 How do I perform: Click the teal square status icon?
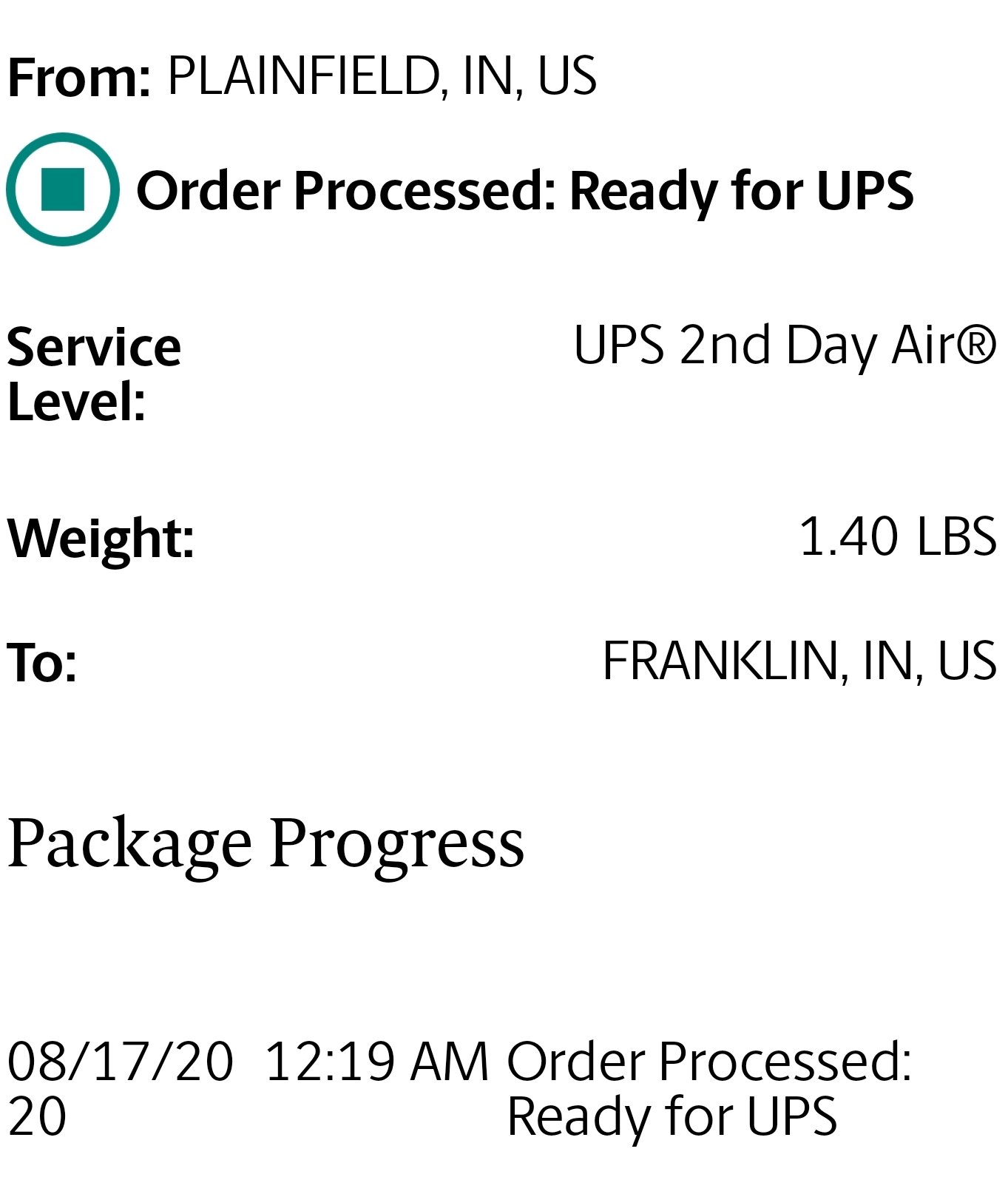pyautogui.click(x=63, y=189)
